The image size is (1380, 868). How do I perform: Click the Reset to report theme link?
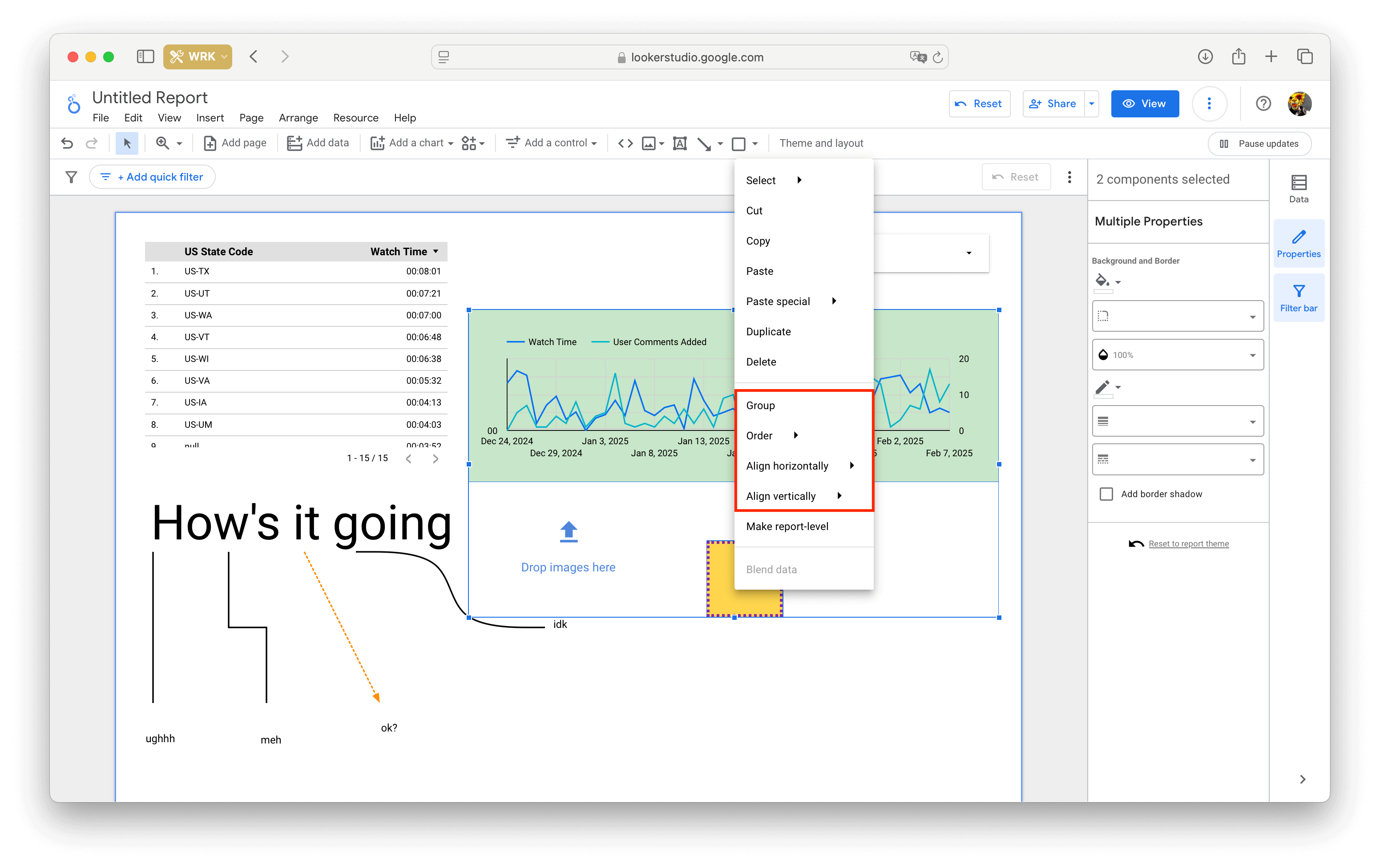[x=1189, y=543]
